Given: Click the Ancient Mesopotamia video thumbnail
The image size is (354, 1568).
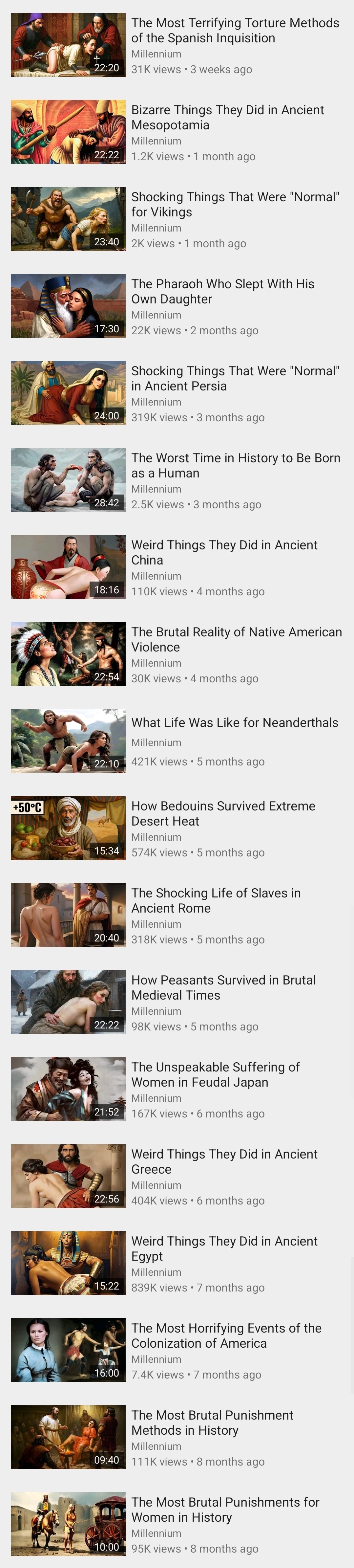Looking at the screenshot, I should (68, 132).
